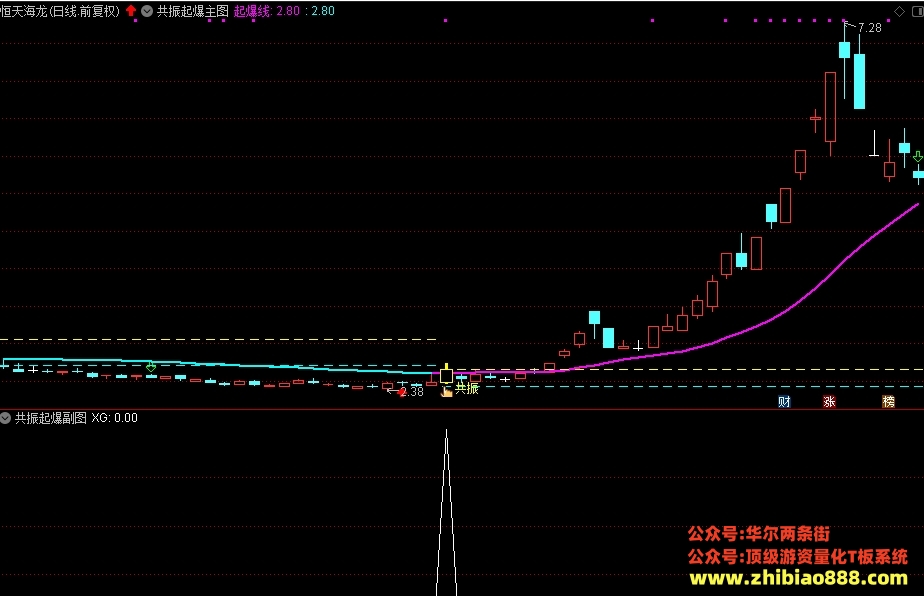Click the pointing hand icon next to 共振
The height and width of the screenshot is (596, 924).
pyautogui.click(x=447, y=390)
